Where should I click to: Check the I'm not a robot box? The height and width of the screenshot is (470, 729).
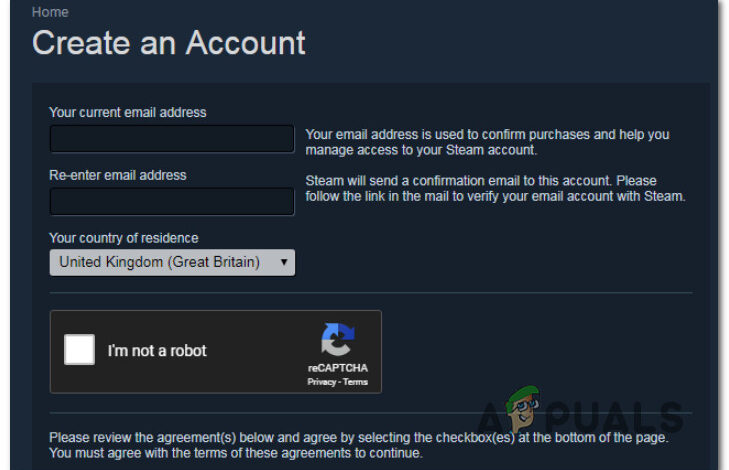pos(79,350)
